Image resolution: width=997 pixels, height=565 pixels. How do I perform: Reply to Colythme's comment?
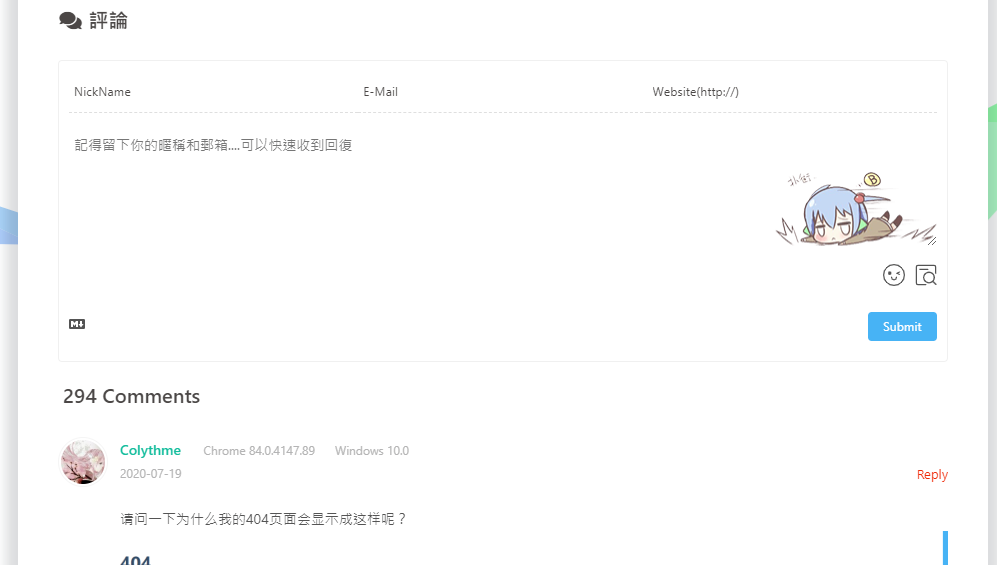pyautogui.click(x=931, y=475)
